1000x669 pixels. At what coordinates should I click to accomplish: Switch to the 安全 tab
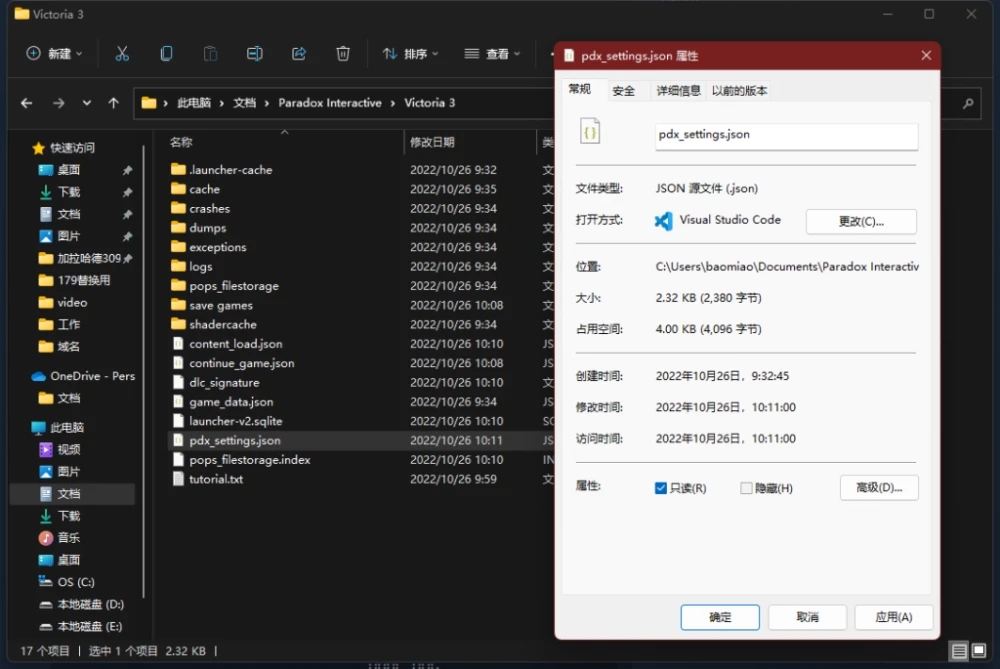coord(624,91)
